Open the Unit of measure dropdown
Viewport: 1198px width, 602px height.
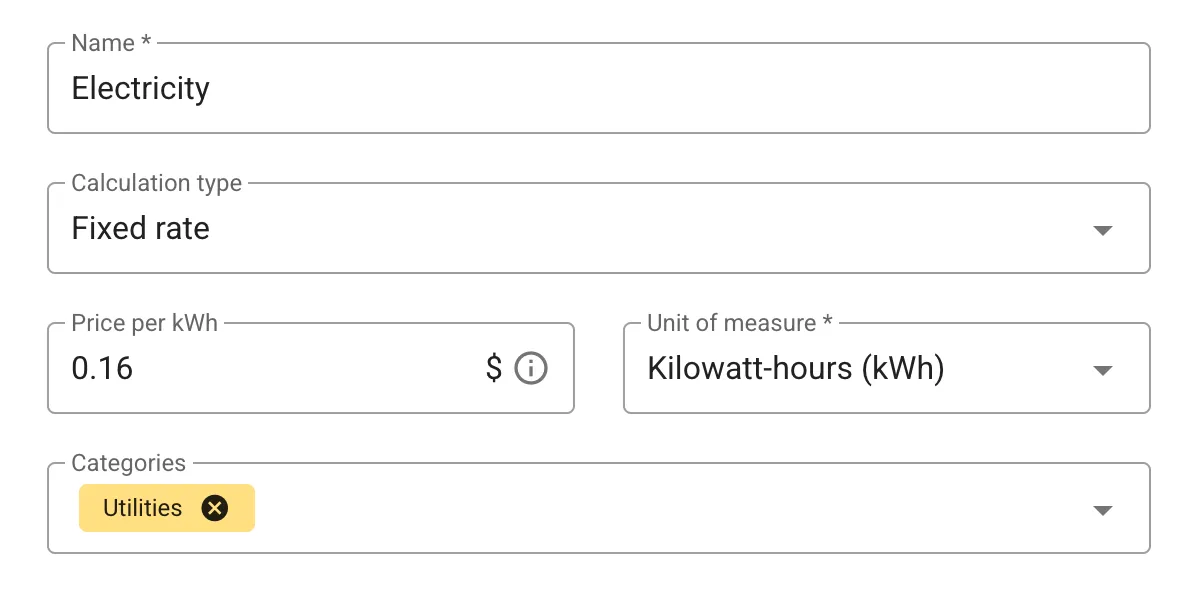(885, 369)
